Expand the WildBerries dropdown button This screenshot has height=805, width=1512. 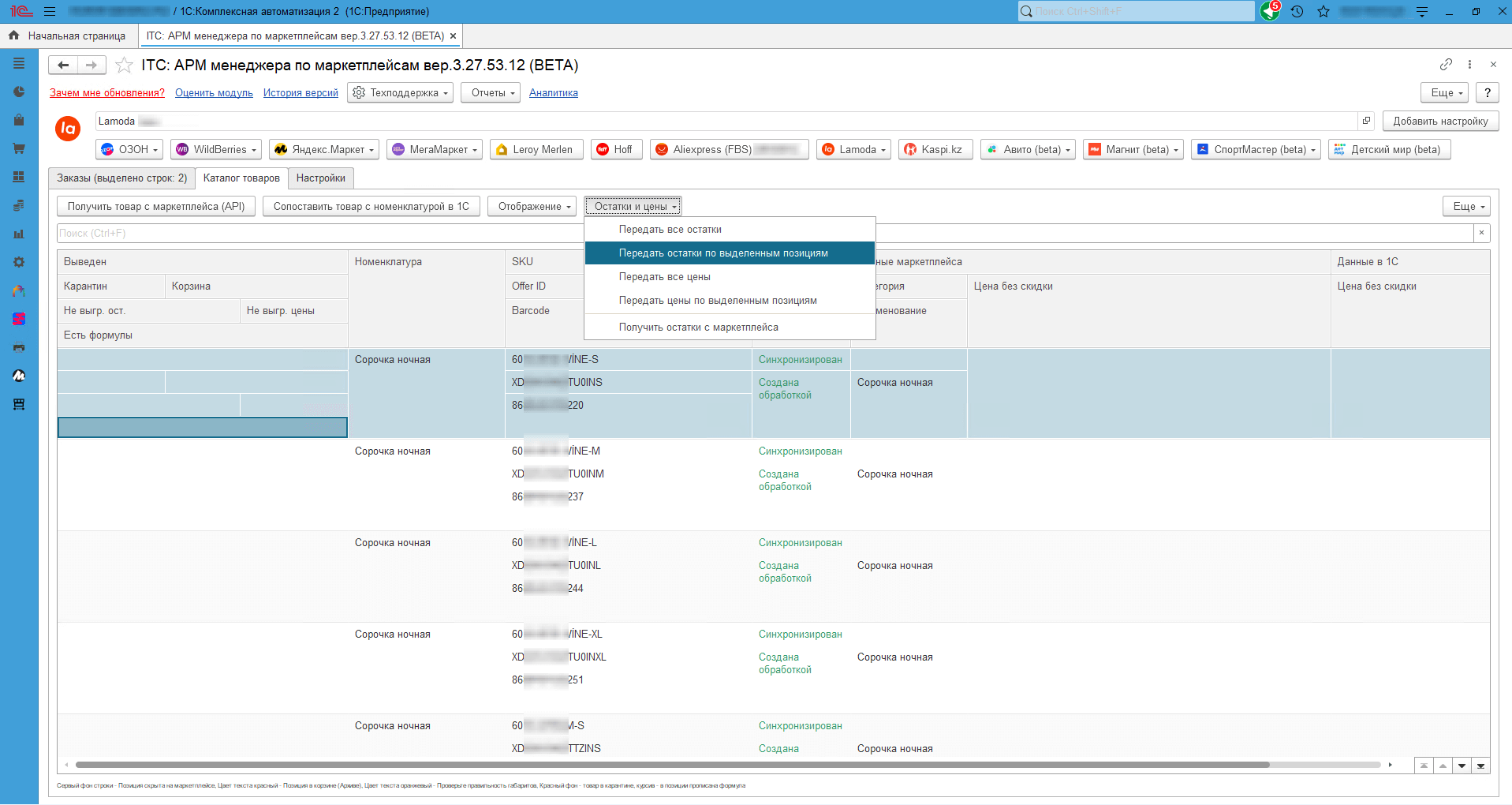[217, 150]
